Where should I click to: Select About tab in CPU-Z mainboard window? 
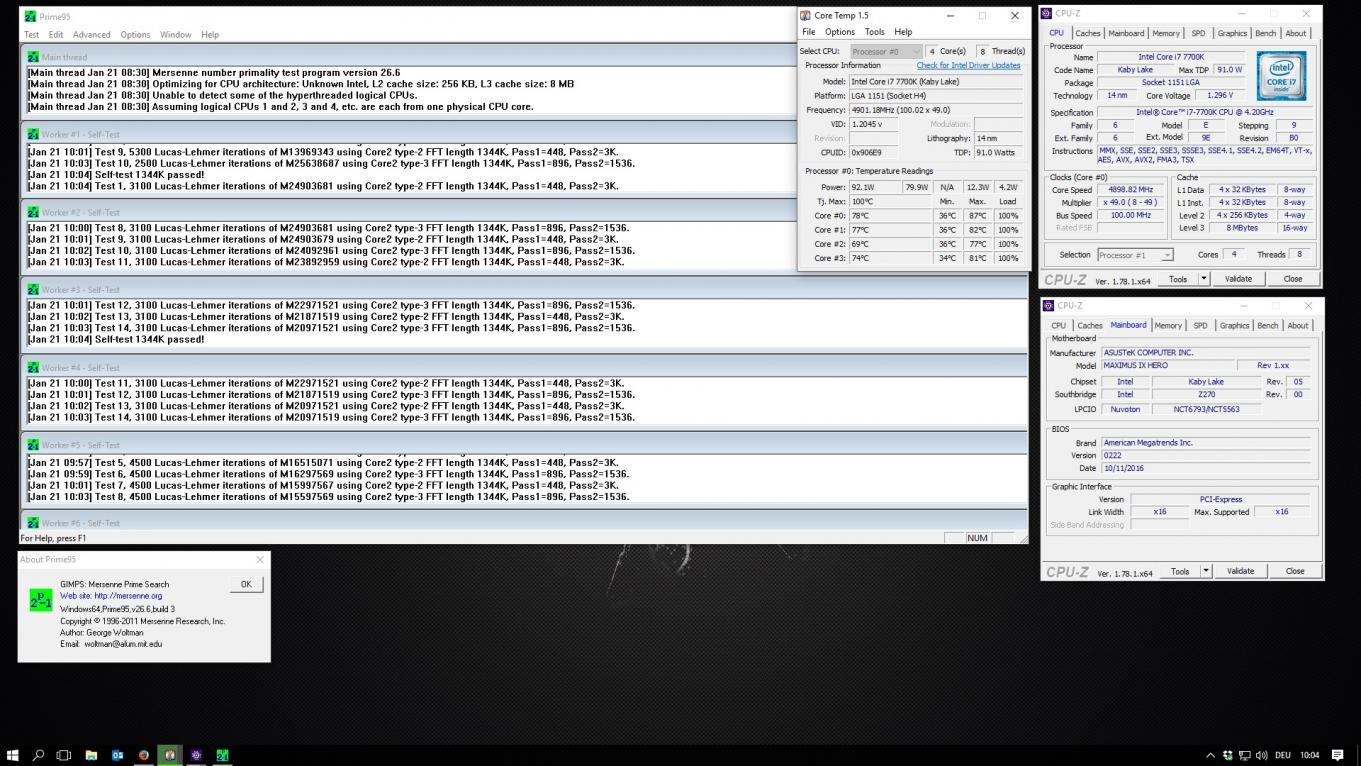1298,325
